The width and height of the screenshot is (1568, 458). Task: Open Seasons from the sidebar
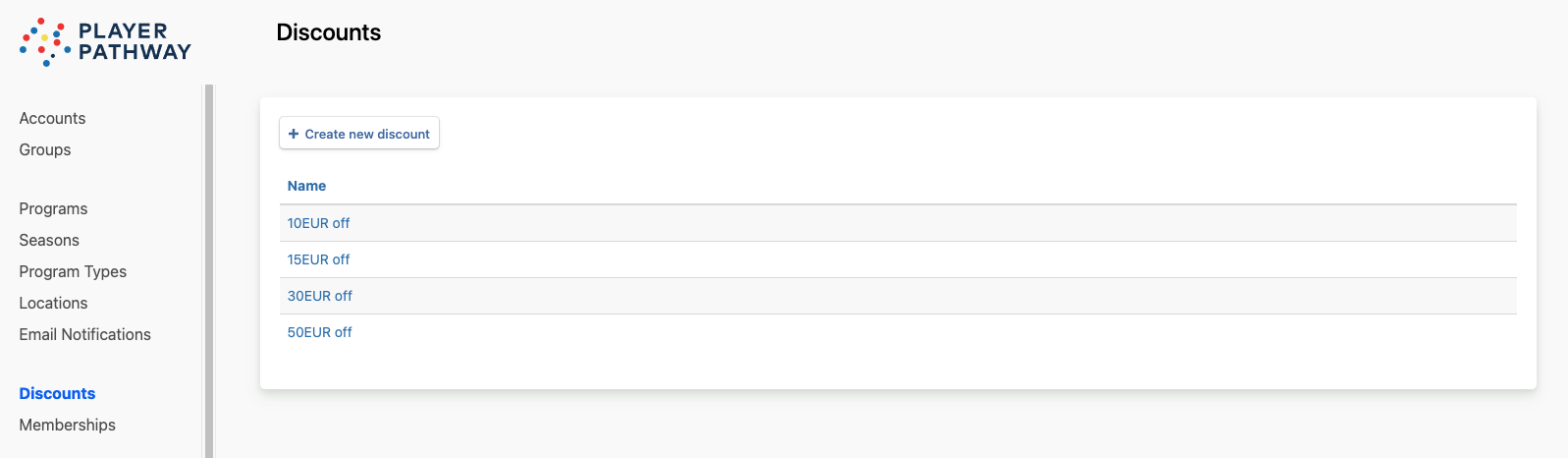pyautogui.click(x=49, y=240)
